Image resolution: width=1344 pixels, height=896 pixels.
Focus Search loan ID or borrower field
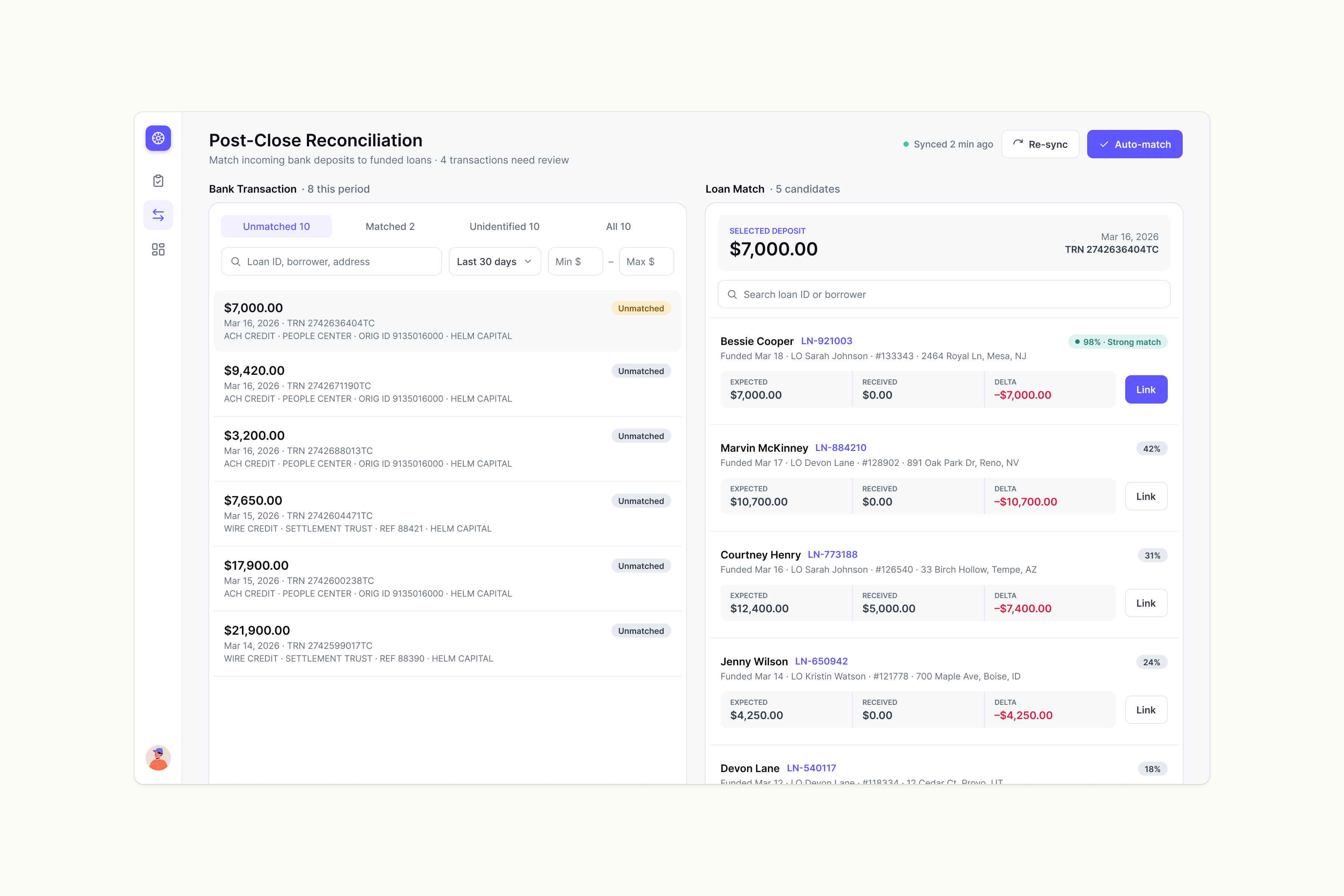(x=944, y=294)
